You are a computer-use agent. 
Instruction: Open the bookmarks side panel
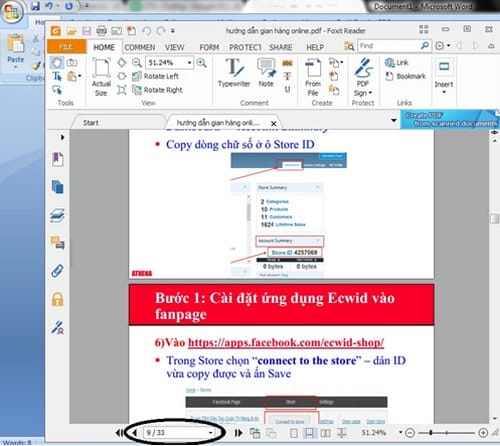(58, 159)
